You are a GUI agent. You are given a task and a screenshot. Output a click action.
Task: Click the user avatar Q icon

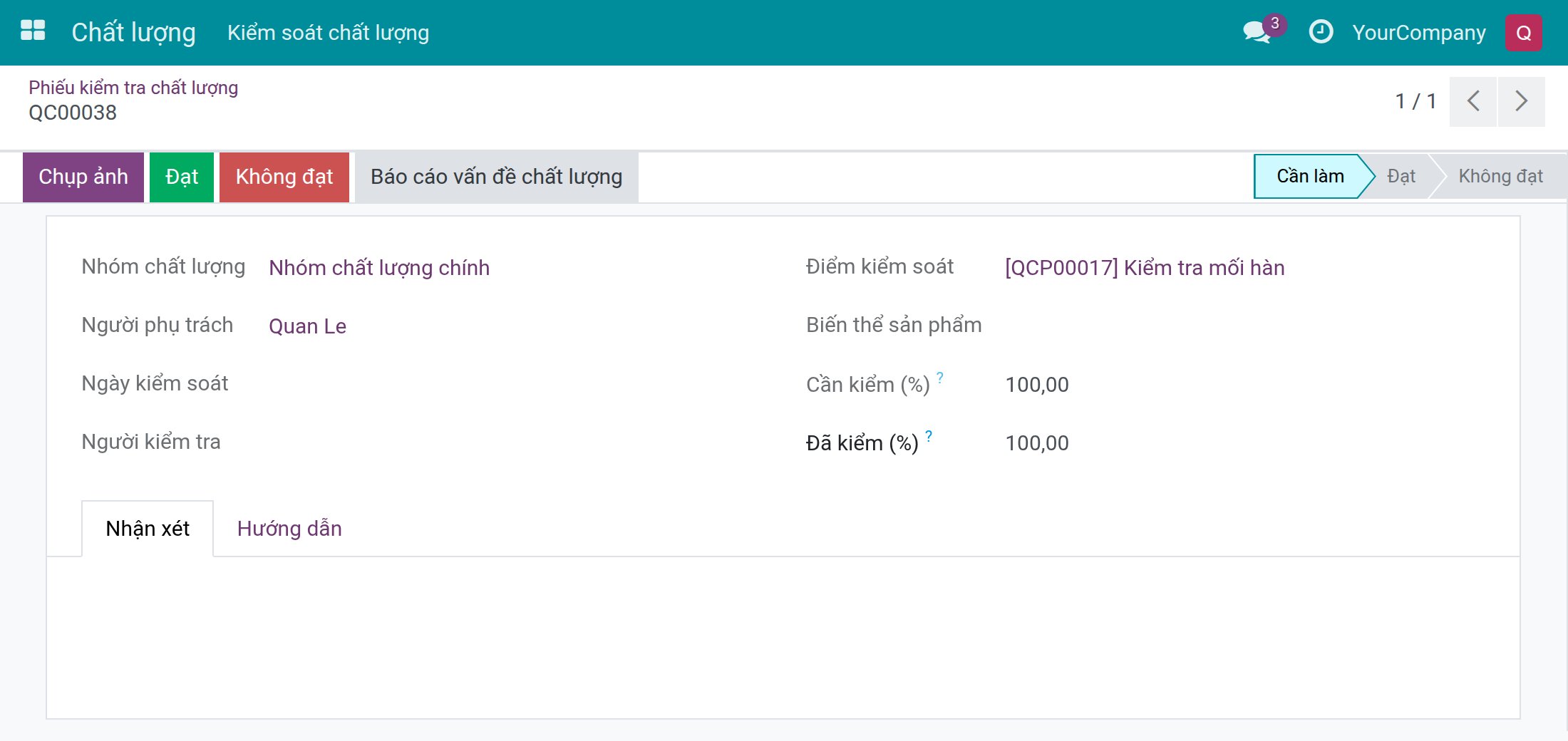click(1523, 33)
